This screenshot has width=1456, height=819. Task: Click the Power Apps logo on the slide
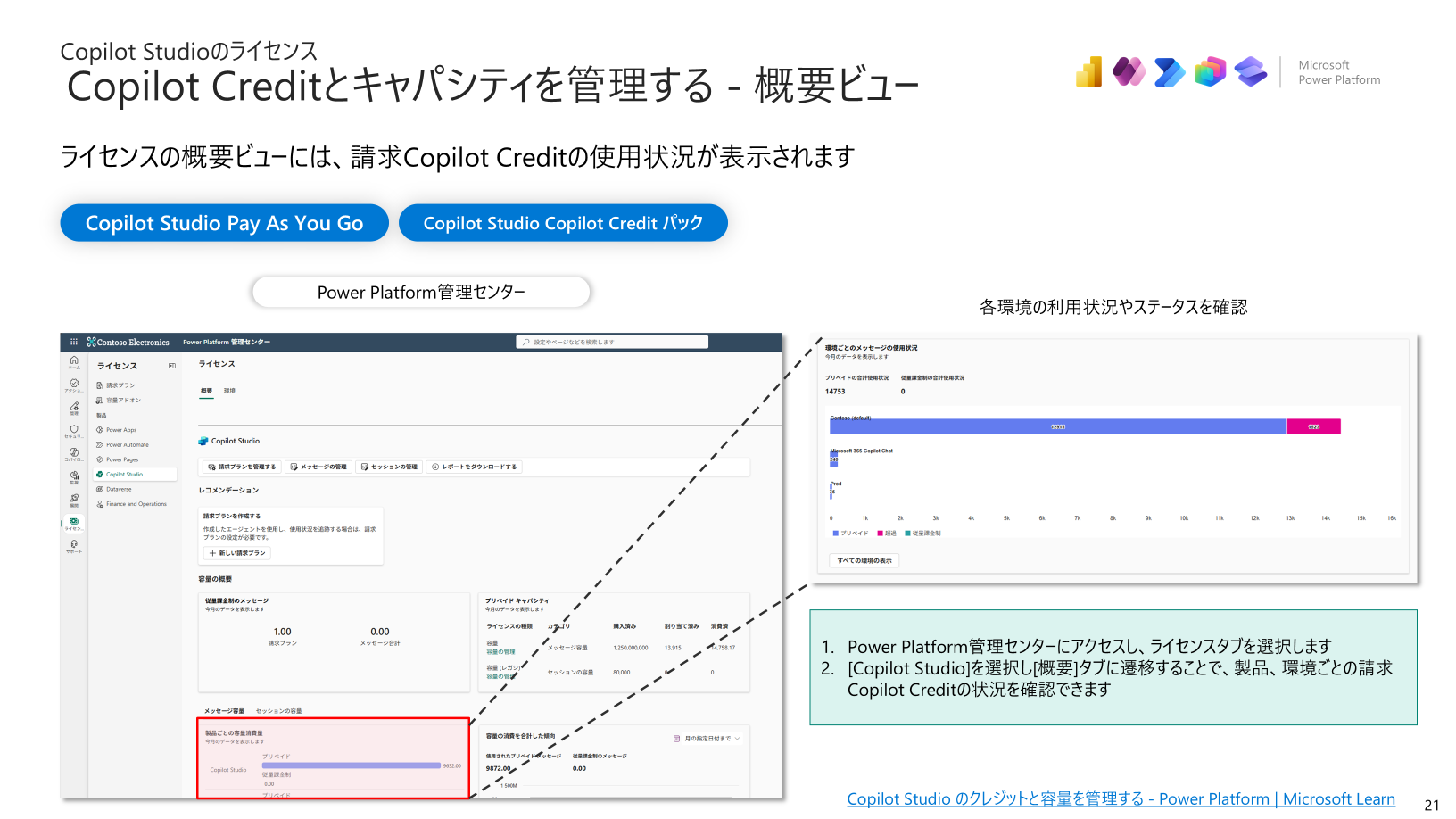(x=1129, y=72)
